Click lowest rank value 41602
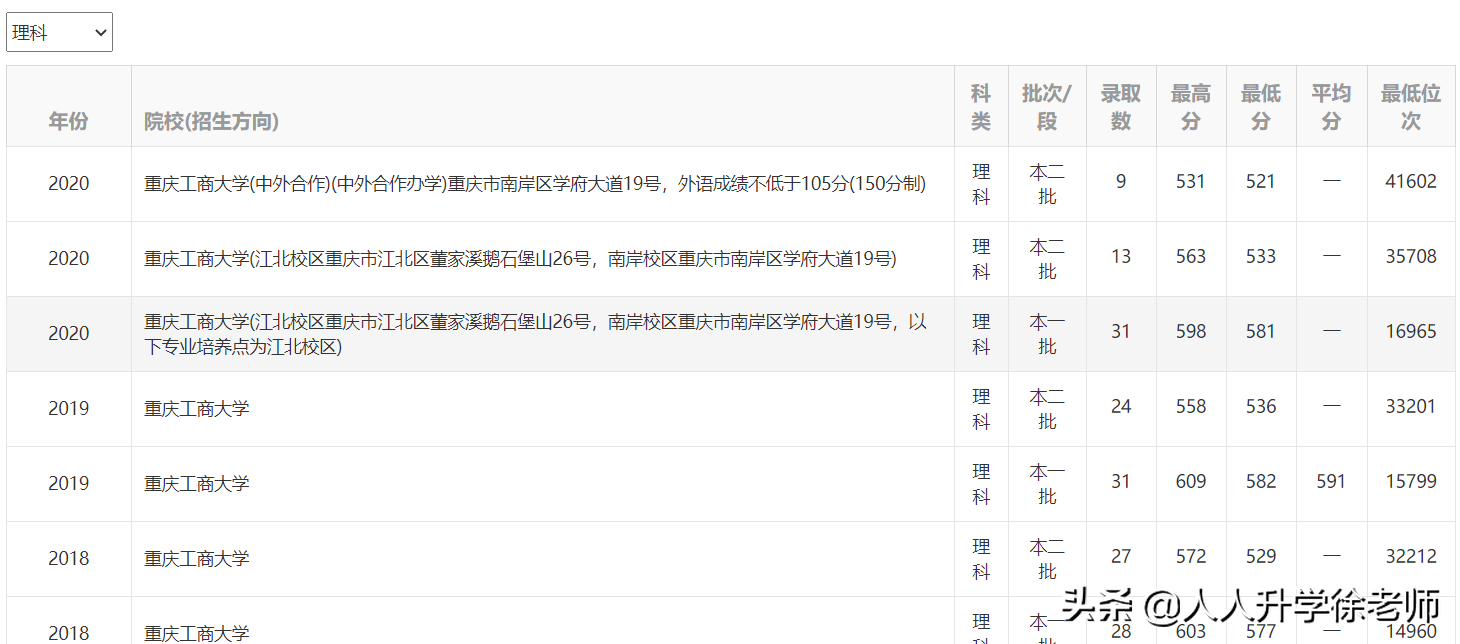 coord(1411,182)
